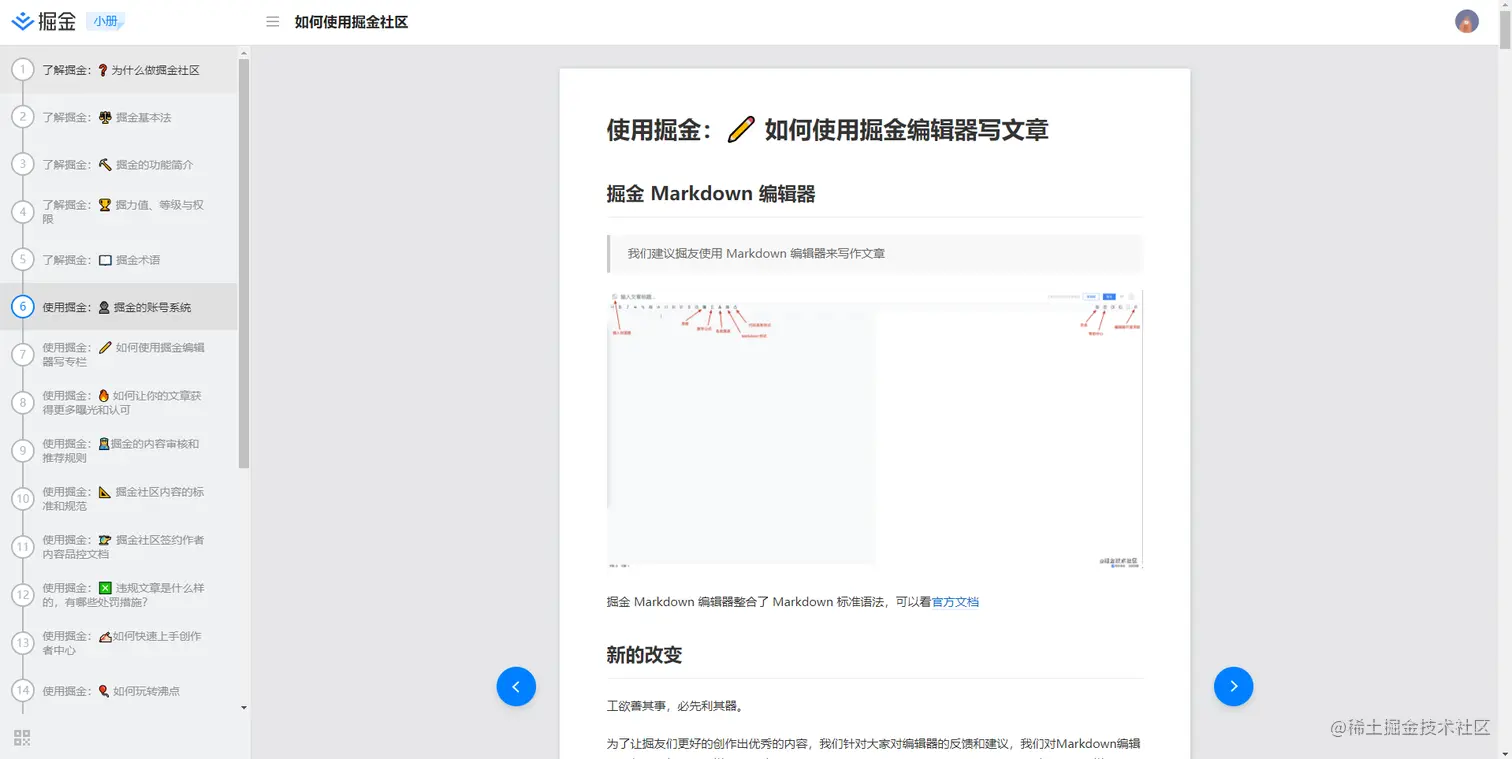Open chapter 5 掘金术语
Image resolution: width=1512 pixels, height=759 pixels.
(119, 260)
